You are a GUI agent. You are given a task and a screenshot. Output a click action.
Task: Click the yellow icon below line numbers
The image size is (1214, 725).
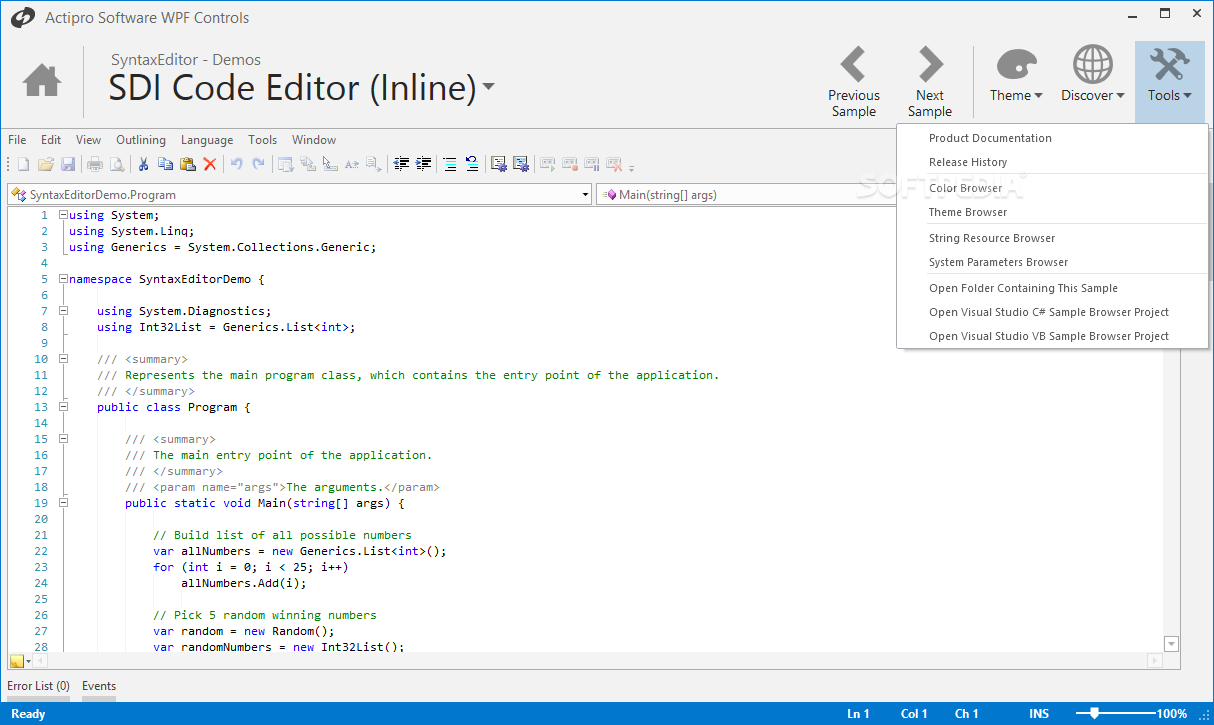click(x=17, y=661)
